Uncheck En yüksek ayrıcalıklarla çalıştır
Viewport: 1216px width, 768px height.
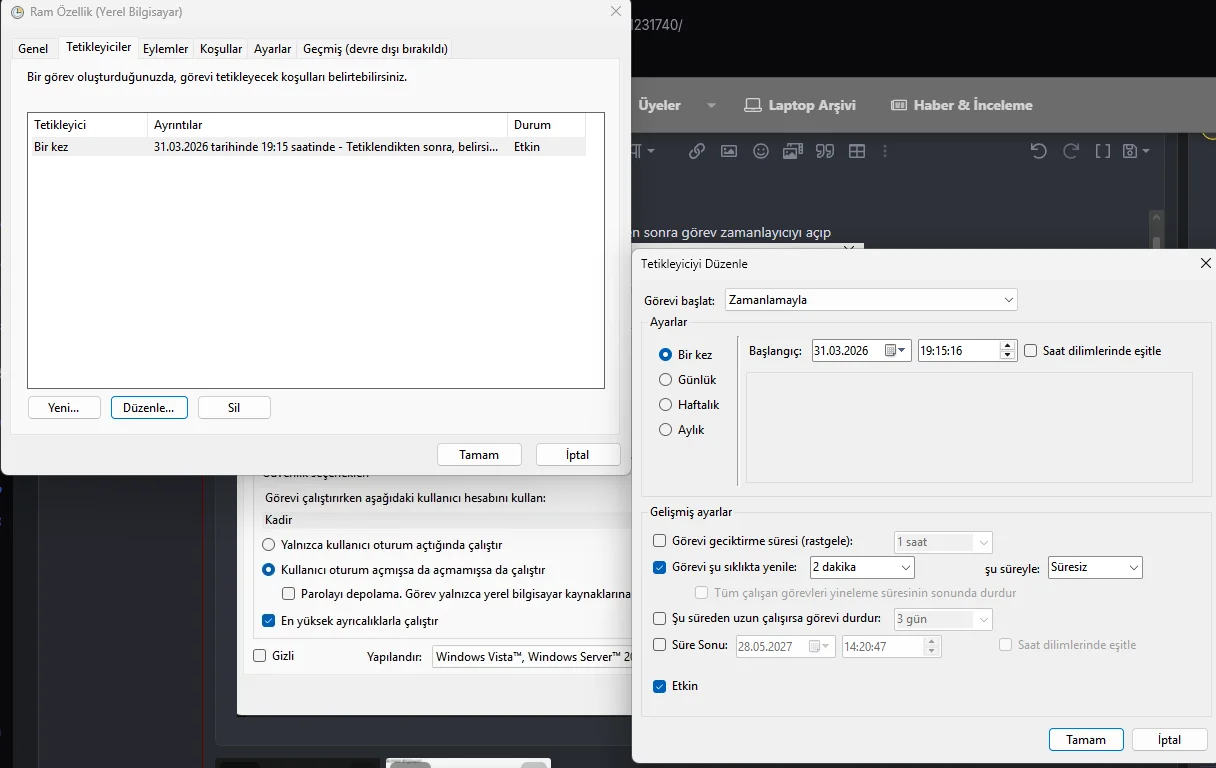[268, 620]
